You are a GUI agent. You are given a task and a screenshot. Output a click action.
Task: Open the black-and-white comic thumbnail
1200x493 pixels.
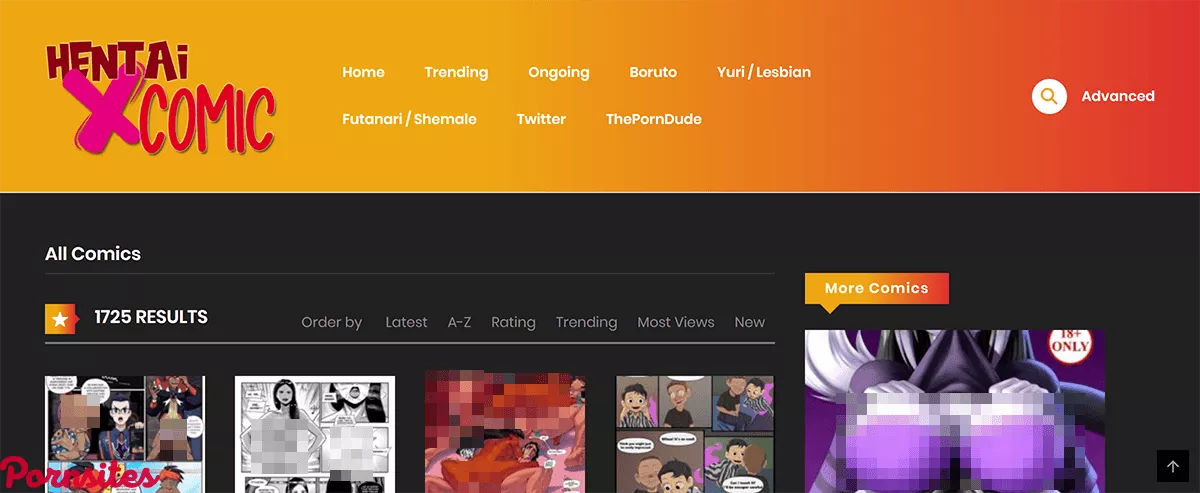pos(314,434)
